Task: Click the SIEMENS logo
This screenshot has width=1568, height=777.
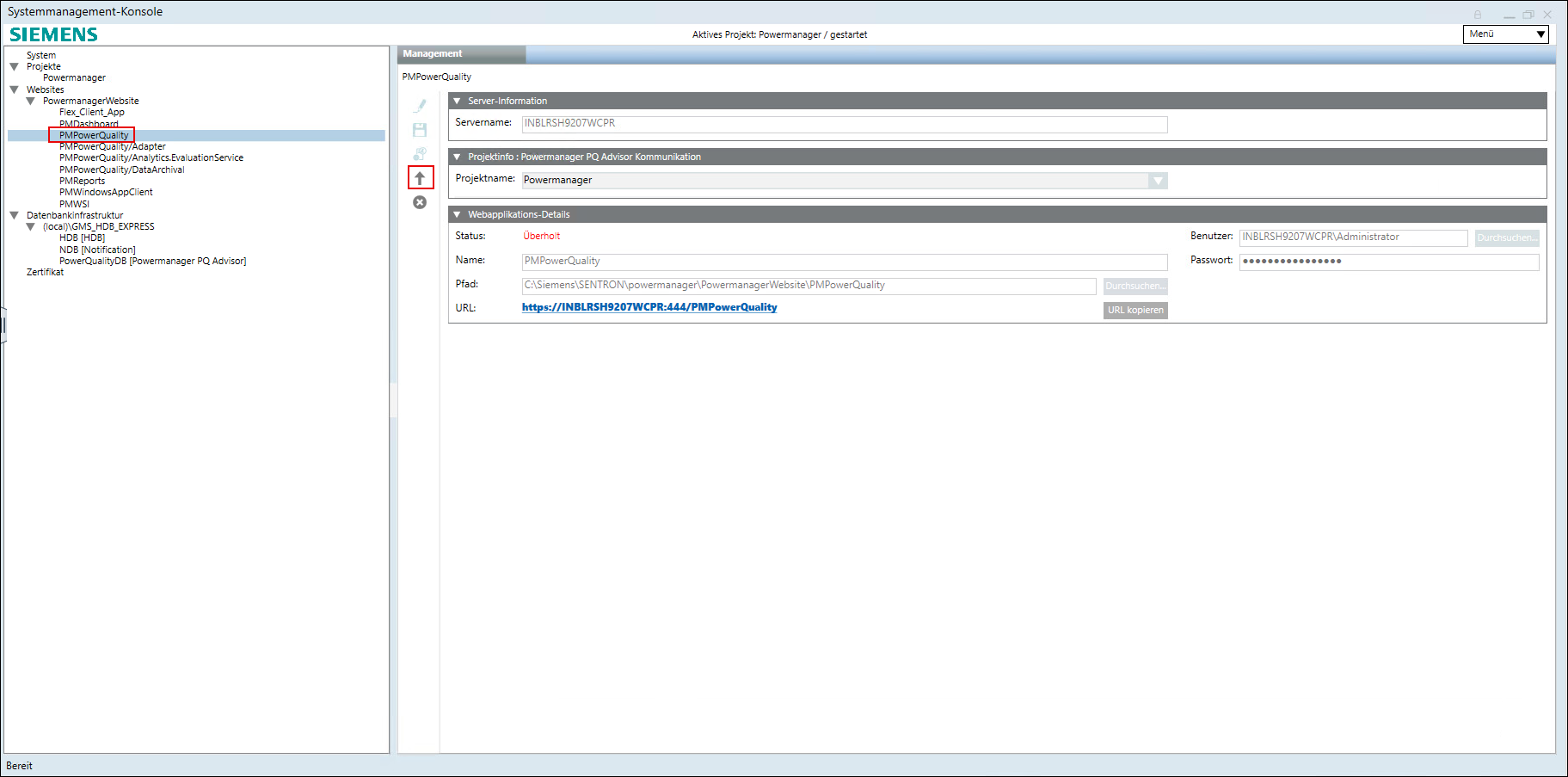Action: point(53,34)
